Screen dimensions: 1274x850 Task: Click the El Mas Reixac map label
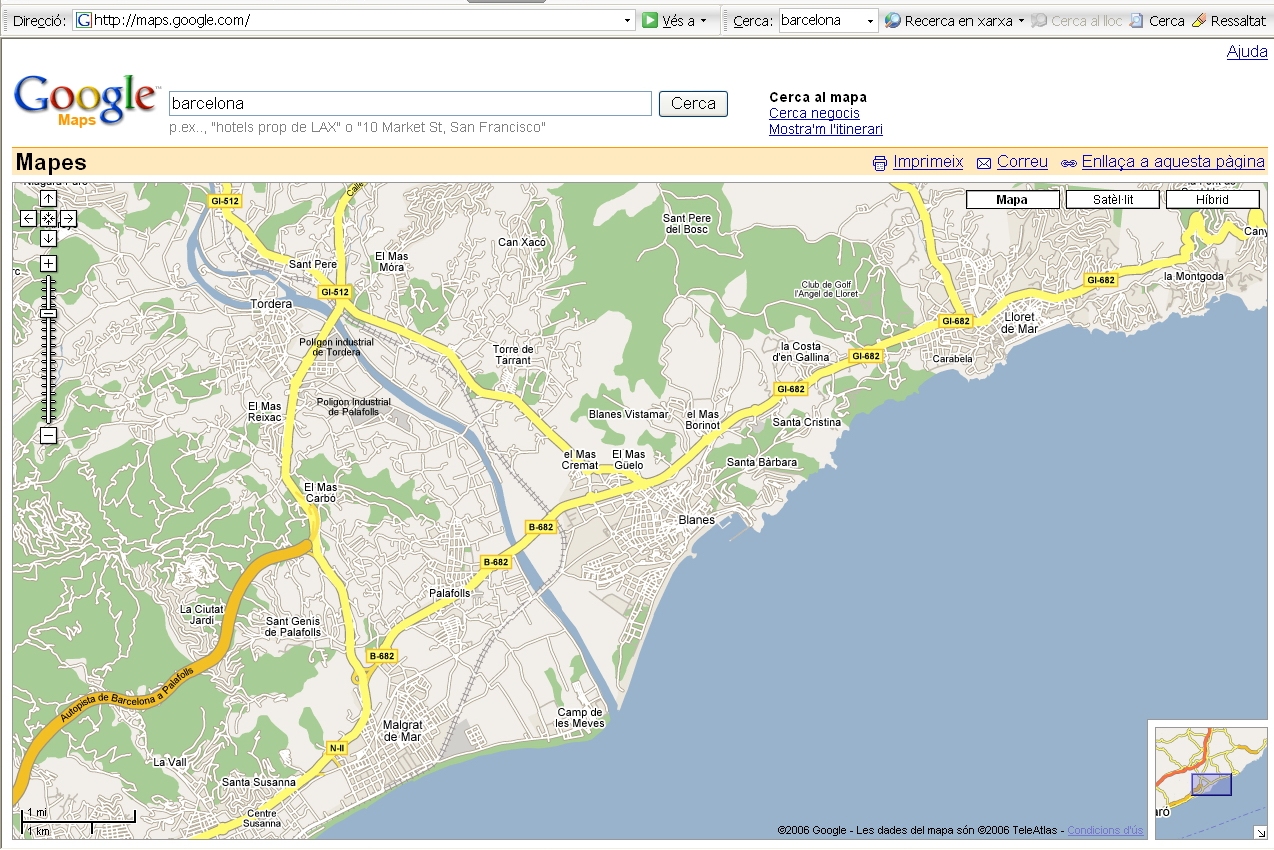[265, 412]
